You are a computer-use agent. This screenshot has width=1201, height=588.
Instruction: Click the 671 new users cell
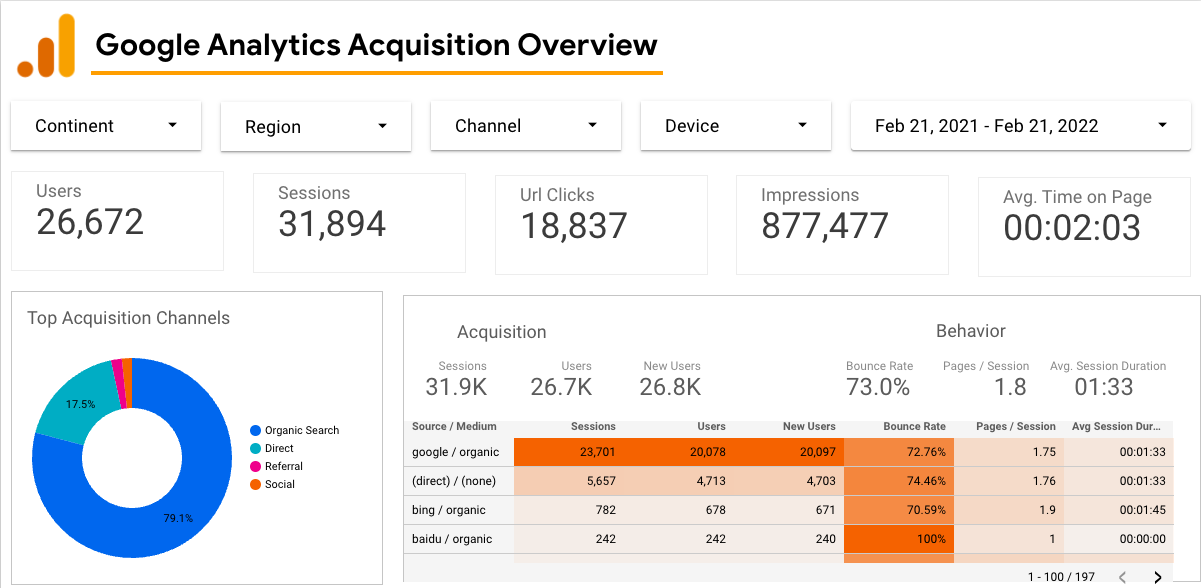point(789,510)
